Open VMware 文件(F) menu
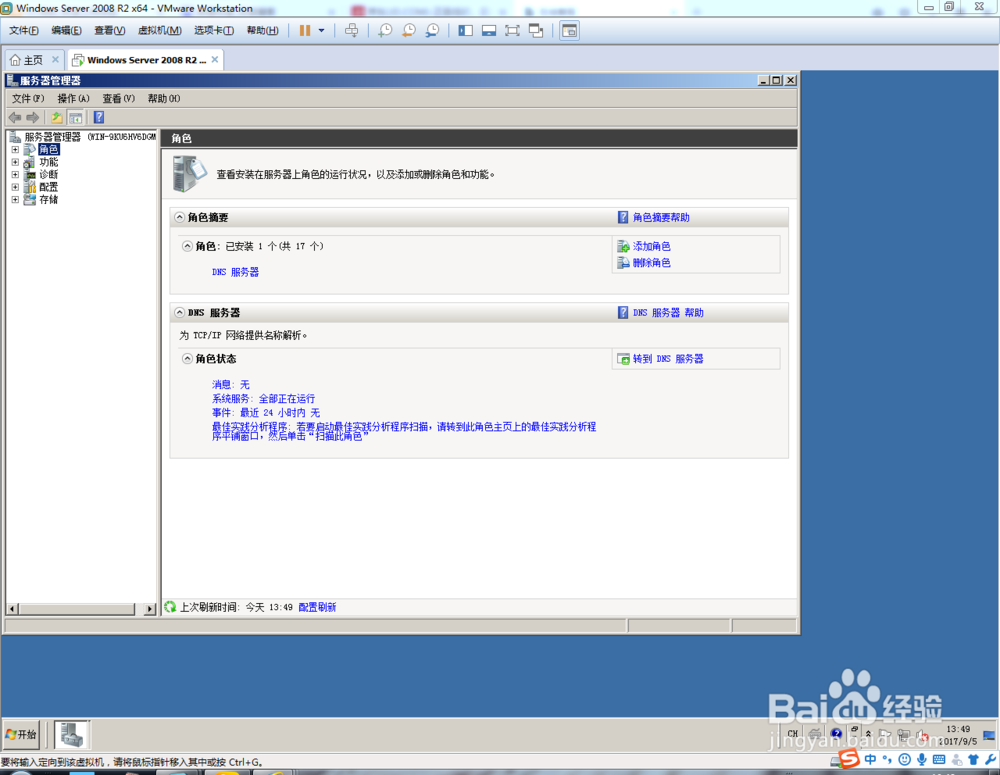 coord(24,31)
